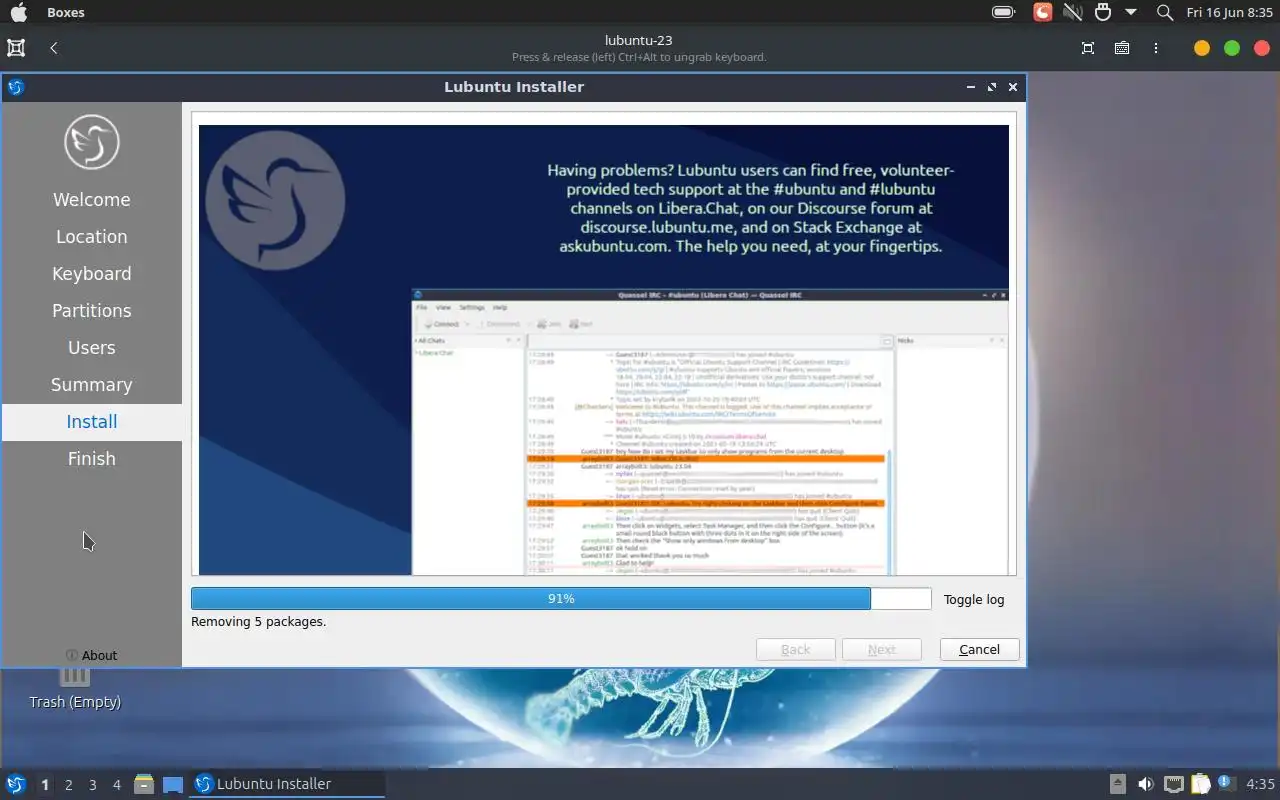Open the clock showing Fri 16 Jun 8:35

[1229, 12]
